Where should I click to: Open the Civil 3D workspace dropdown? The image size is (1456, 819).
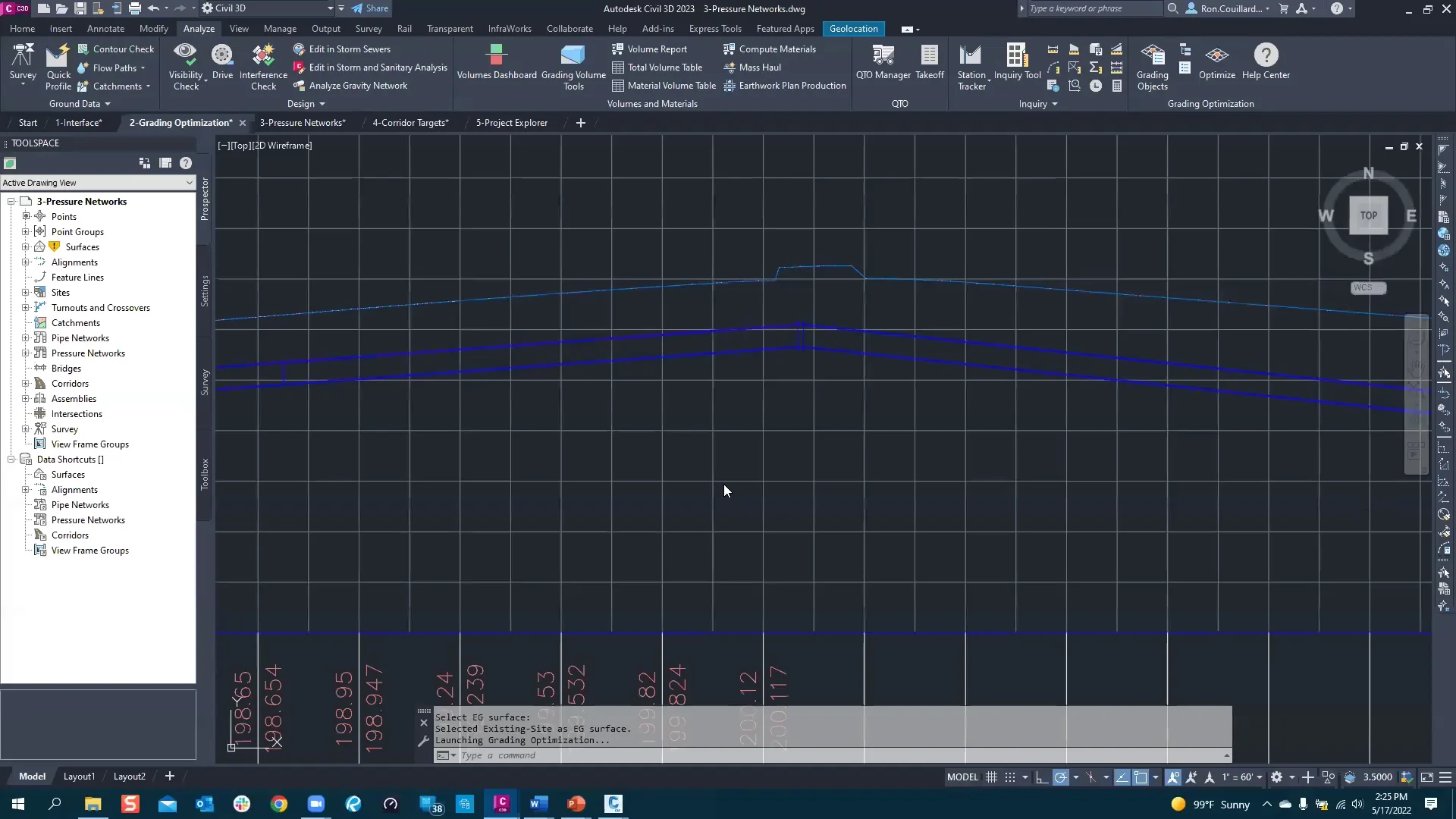point(268,8)
